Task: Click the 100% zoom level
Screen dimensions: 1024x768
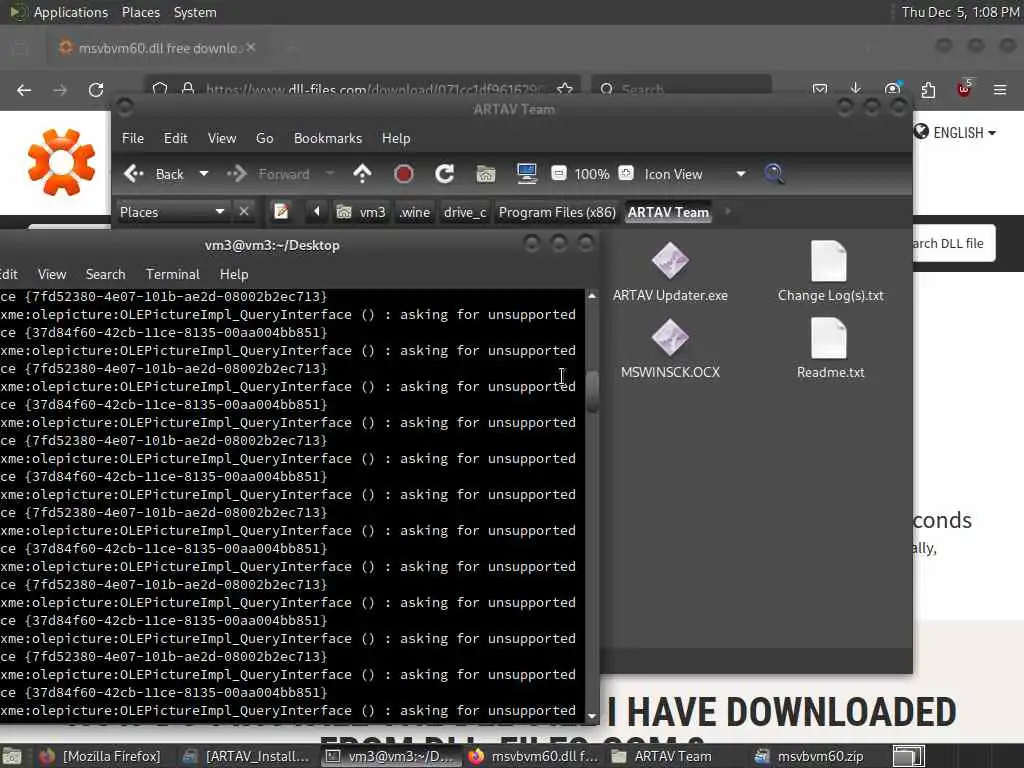Action: [592, 174]
